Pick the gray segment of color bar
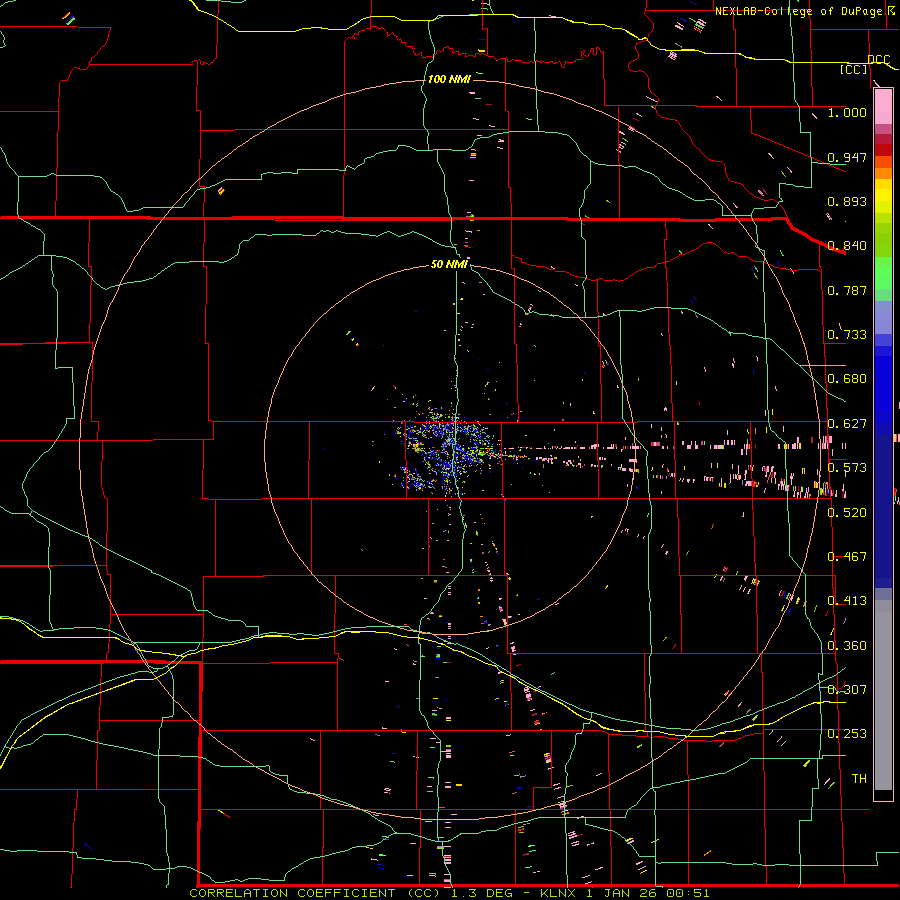900x900 pixels. coord(883,695)
